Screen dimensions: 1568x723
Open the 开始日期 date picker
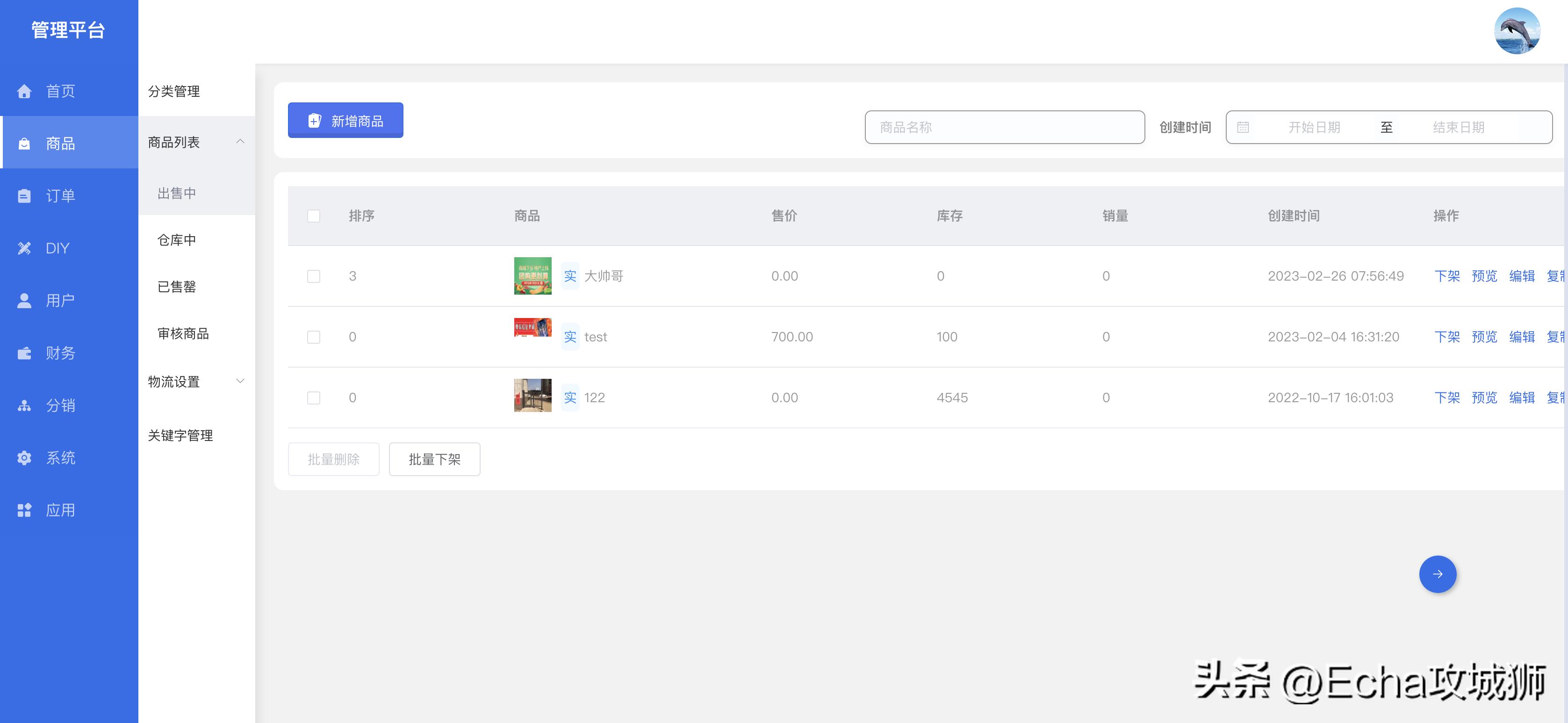(1314, 127)
